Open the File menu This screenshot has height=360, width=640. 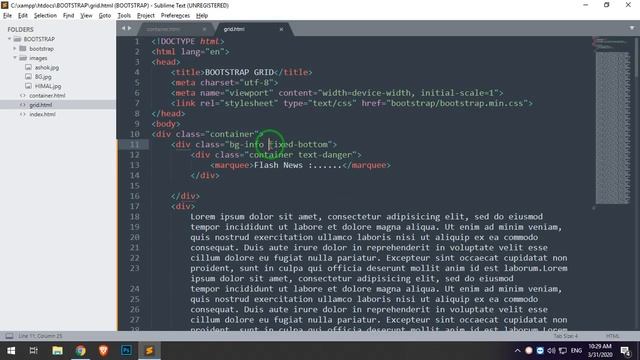click(x=7, y=16)
